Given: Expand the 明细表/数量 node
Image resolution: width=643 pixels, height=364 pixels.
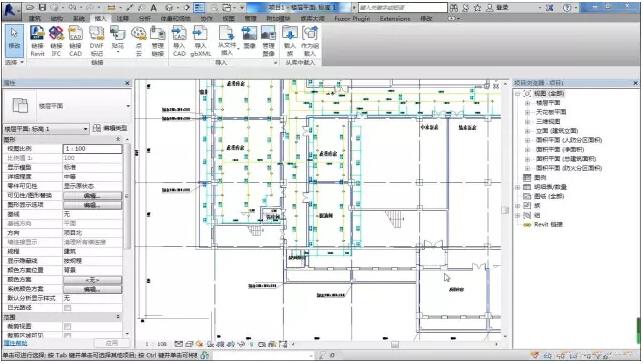Looking at the screenshot, I should pos(518,187).
